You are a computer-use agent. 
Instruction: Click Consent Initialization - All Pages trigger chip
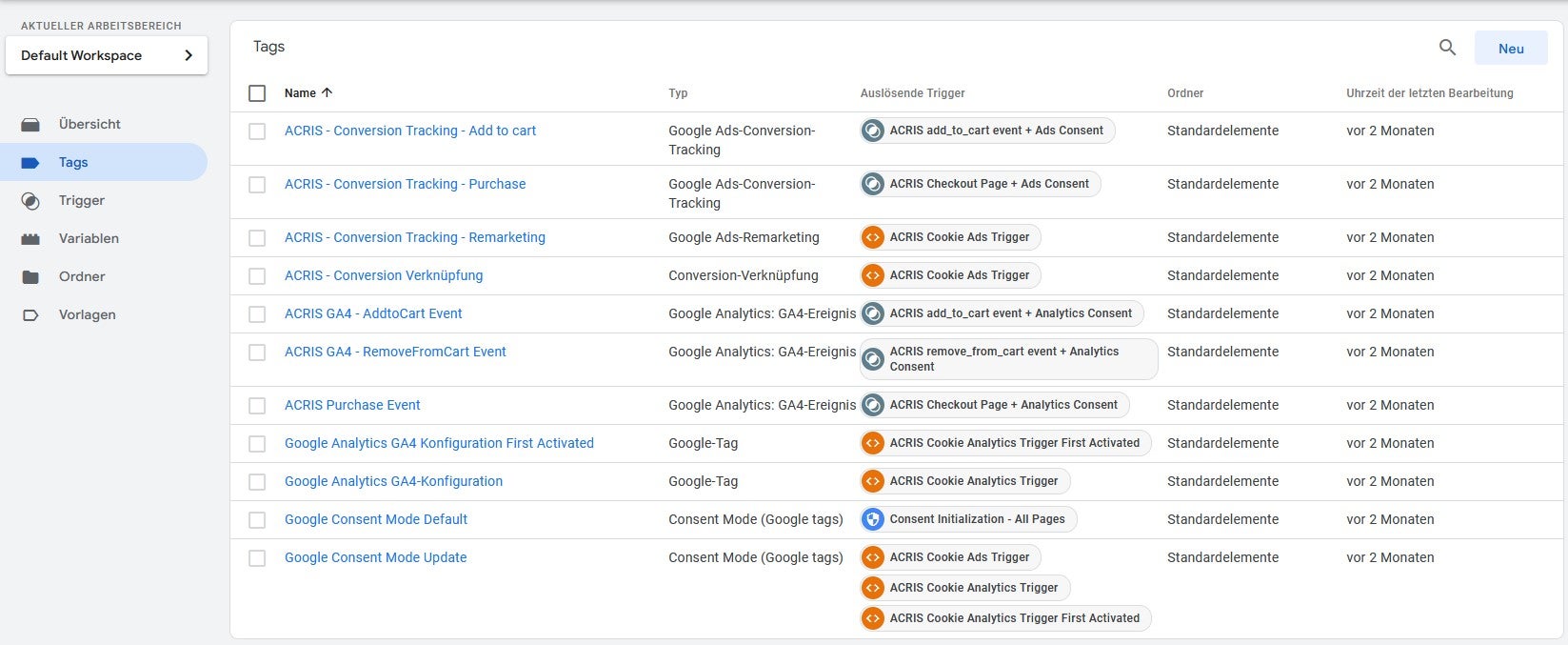(968, 519)
